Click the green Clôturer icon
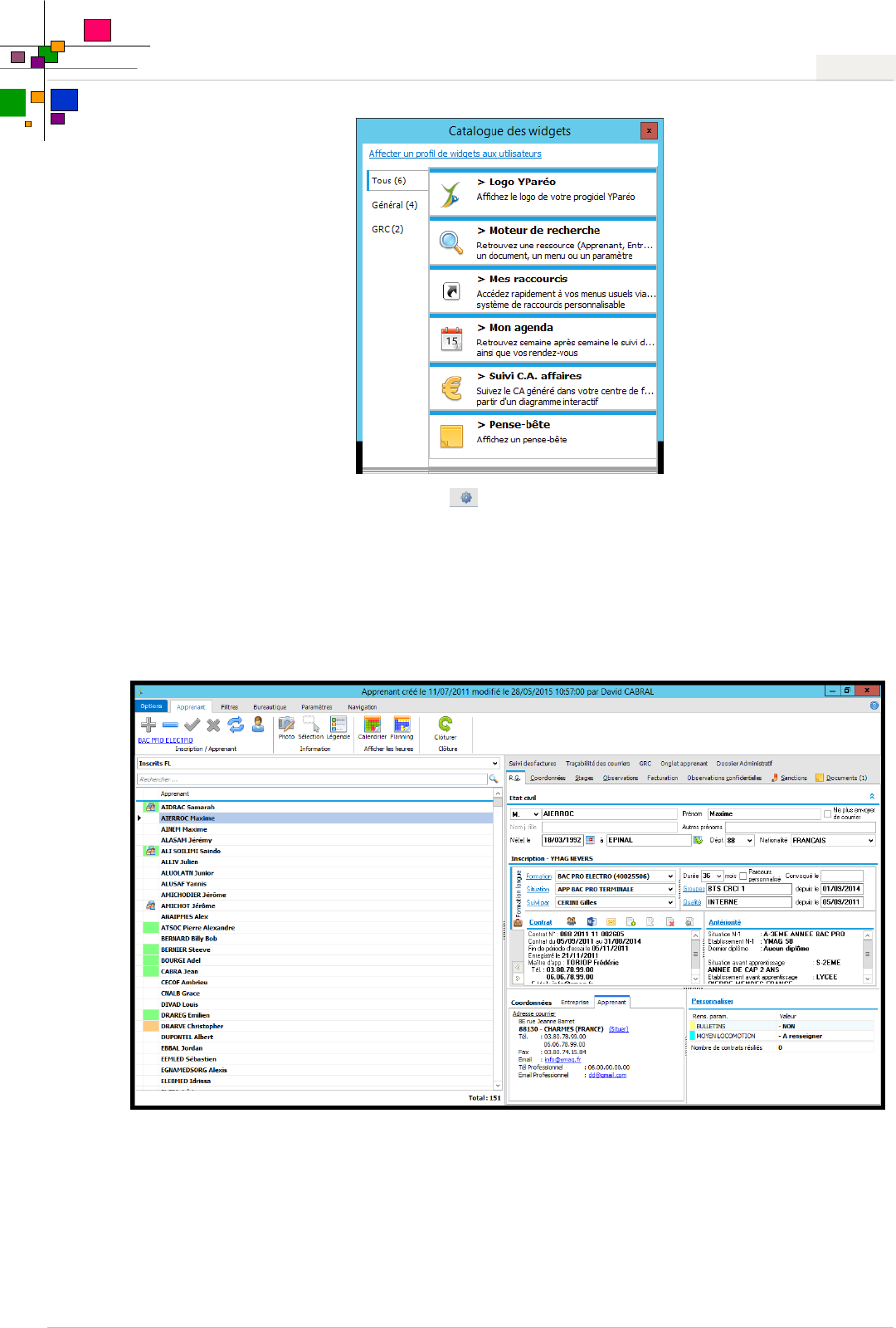 [446, 724]
